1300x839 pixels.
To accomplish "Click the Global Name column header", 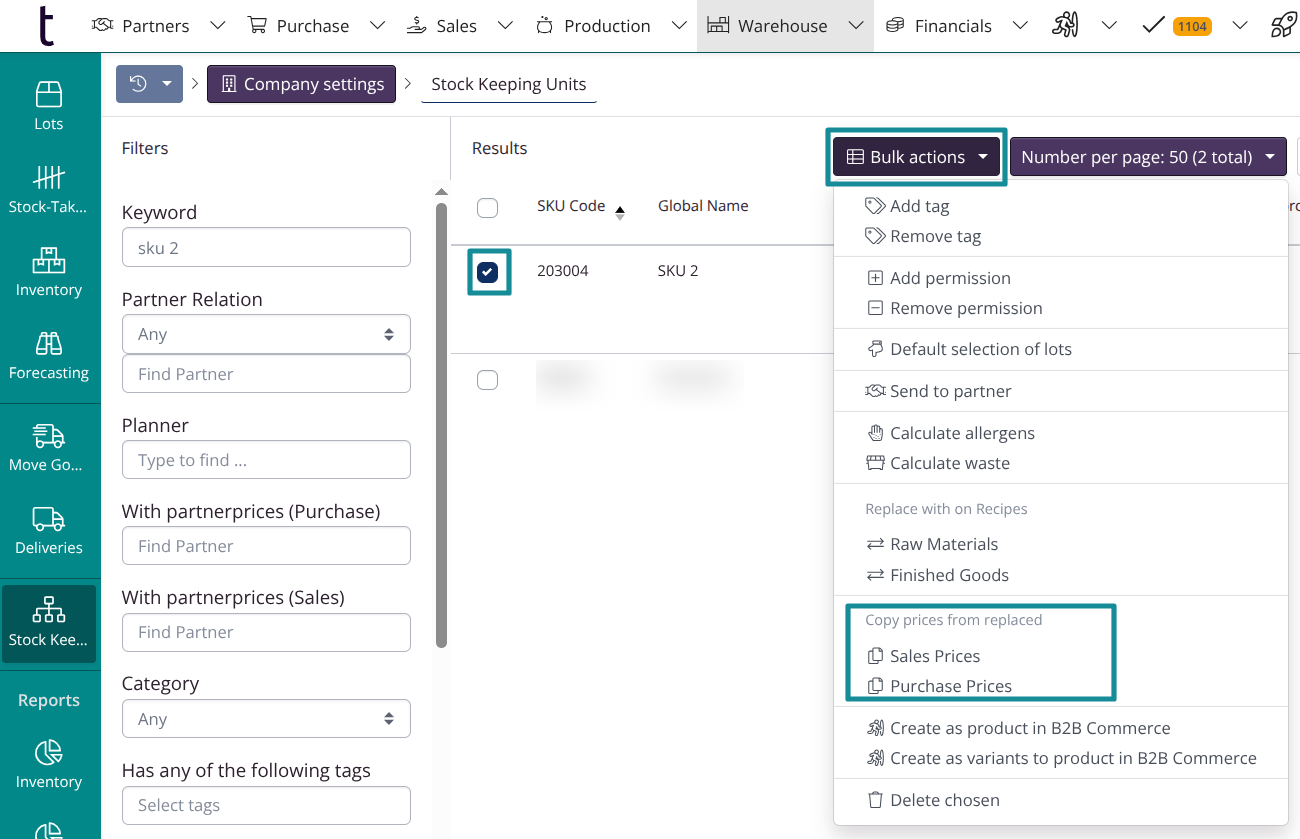I will point(703,206).
